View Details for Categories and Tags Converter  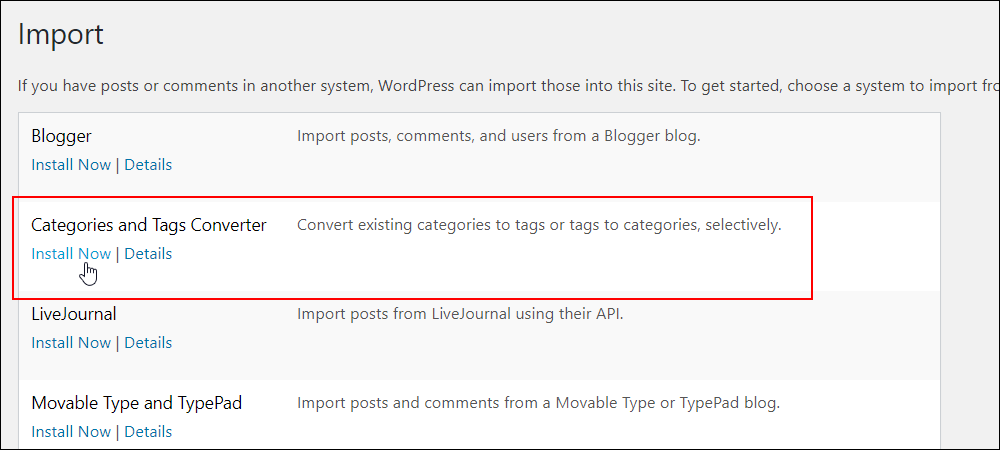coord(148,254)
